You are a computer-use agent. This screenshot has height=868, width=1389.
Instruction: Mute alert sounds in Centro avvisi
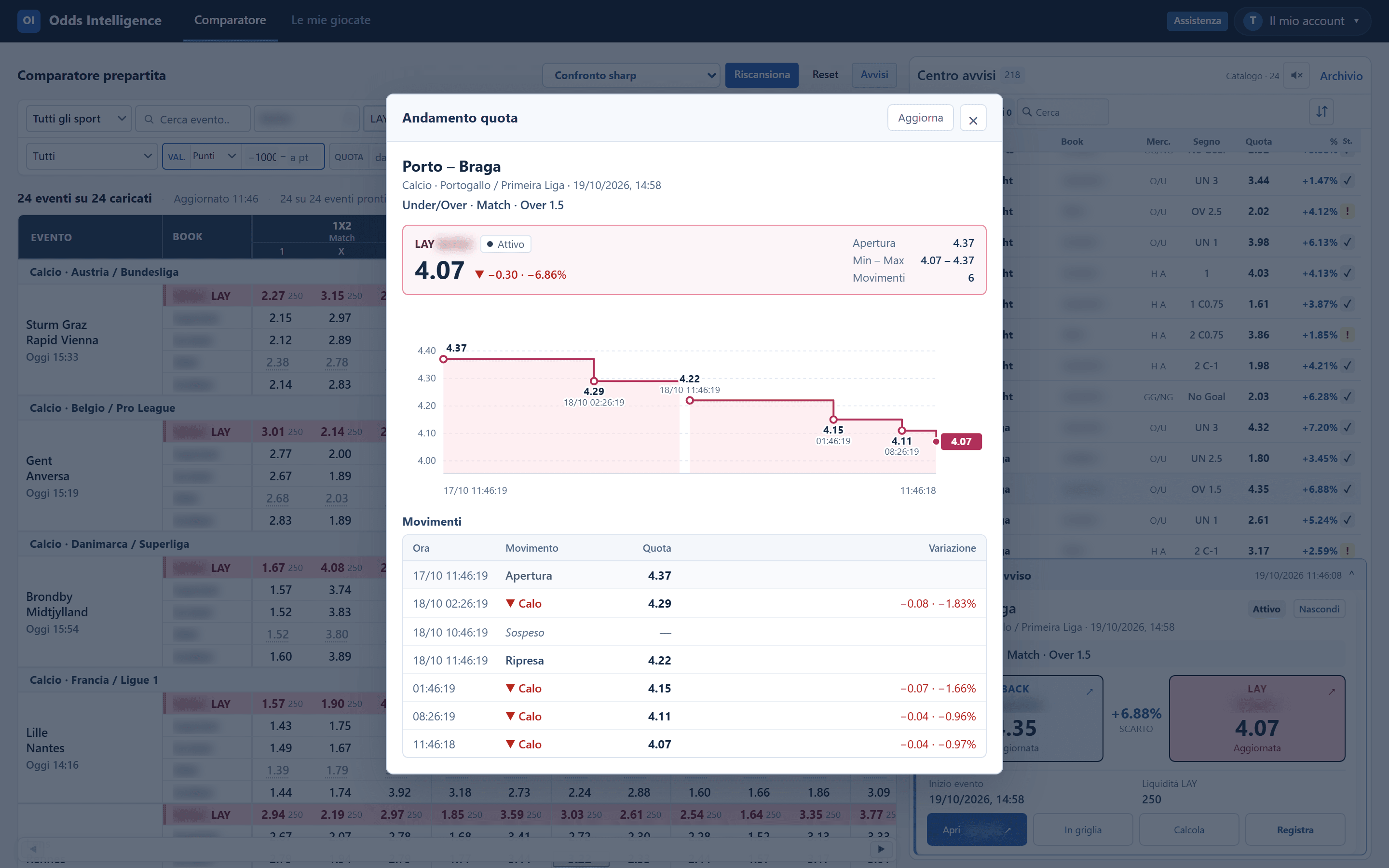coord(1296,75)
